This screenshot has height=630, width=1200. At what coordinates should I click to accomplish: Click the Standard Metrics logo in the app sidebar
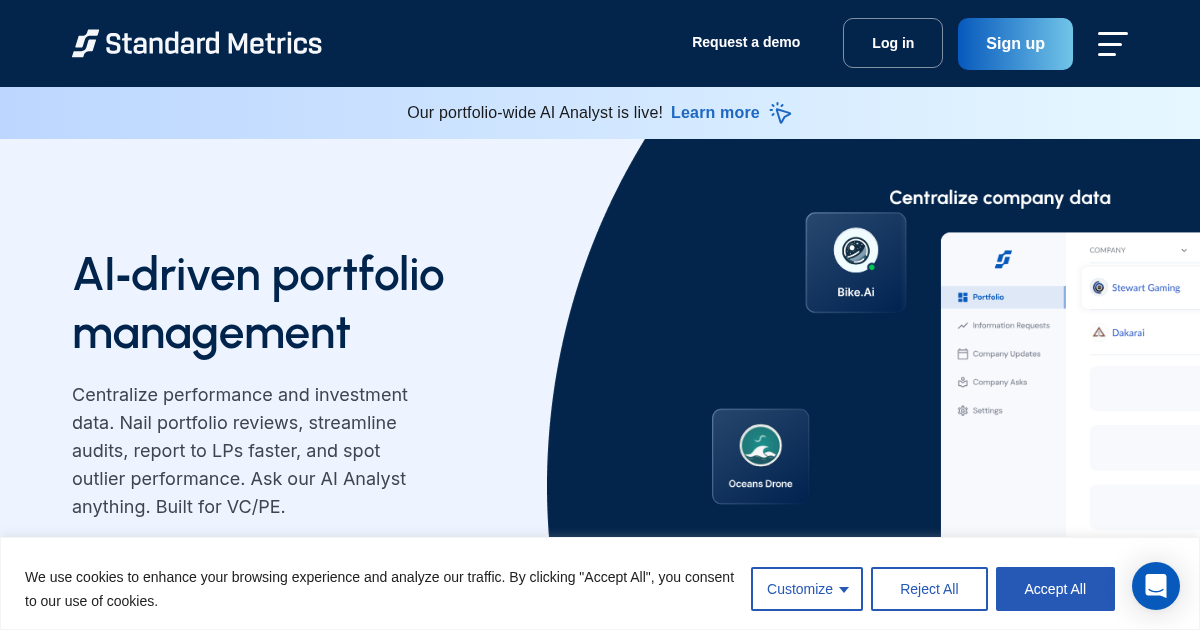1003,259
